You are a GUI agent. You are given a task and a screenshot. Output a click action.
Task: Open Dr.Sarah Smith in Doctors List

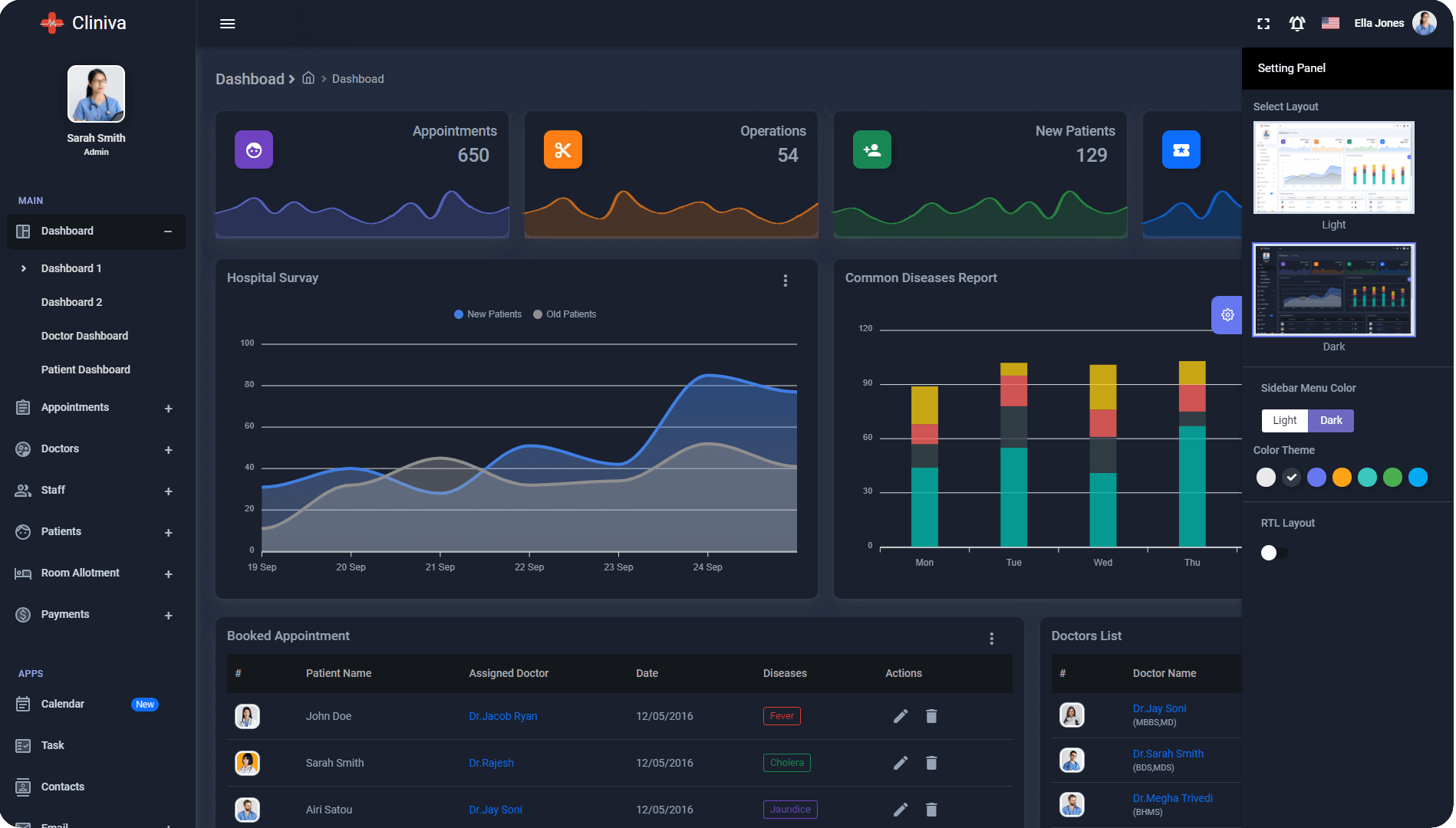(x=1168, y=754)
